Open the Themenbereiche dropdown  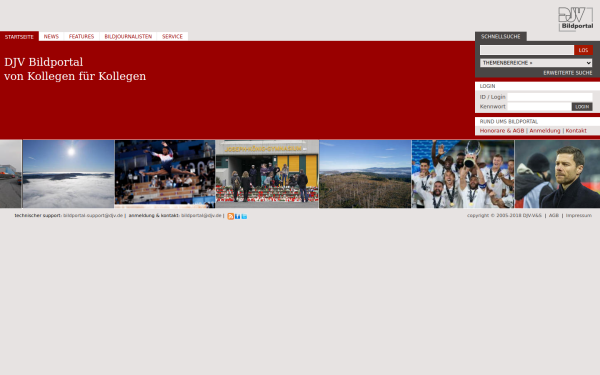[x=536, y=63]
